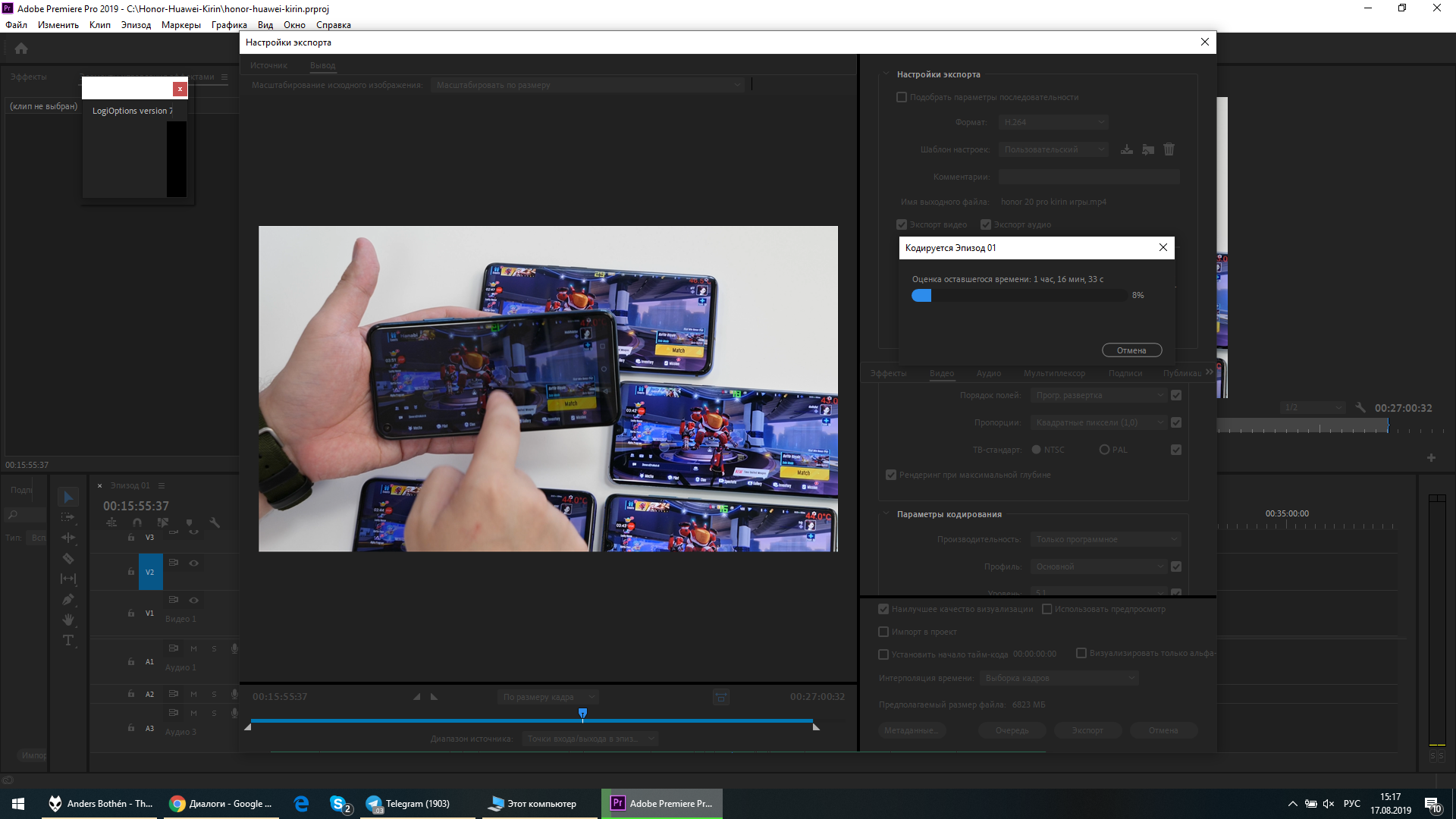The image size is (1456, 819).
Task: Delete preset trash icon
Action: pos(1169,149)
